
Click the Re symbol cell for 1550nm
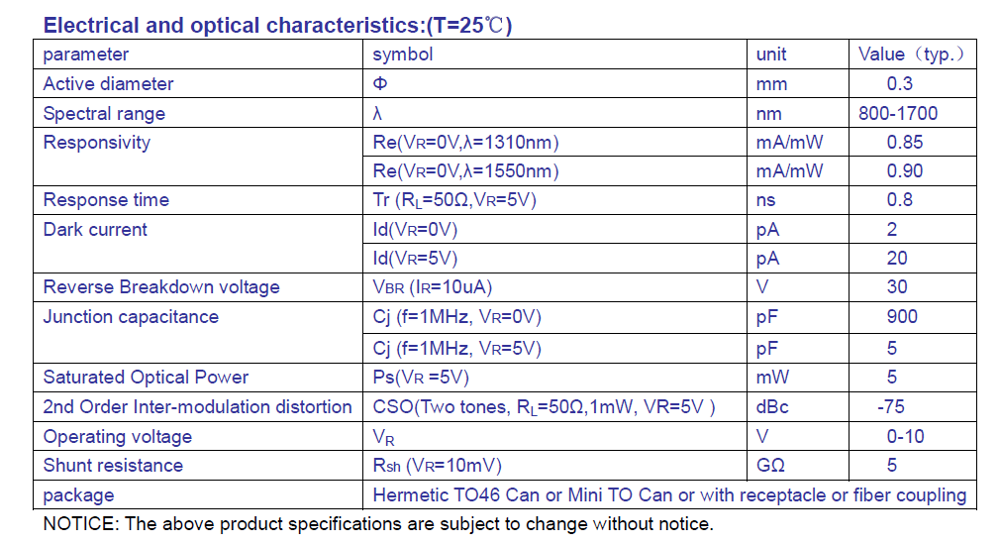click(x=465, y=171)
